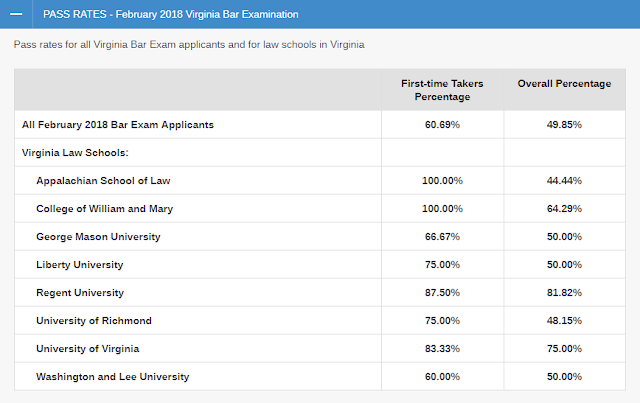Select Appalachian School of Law row label
640x403 pixels.
coord(103,181)
